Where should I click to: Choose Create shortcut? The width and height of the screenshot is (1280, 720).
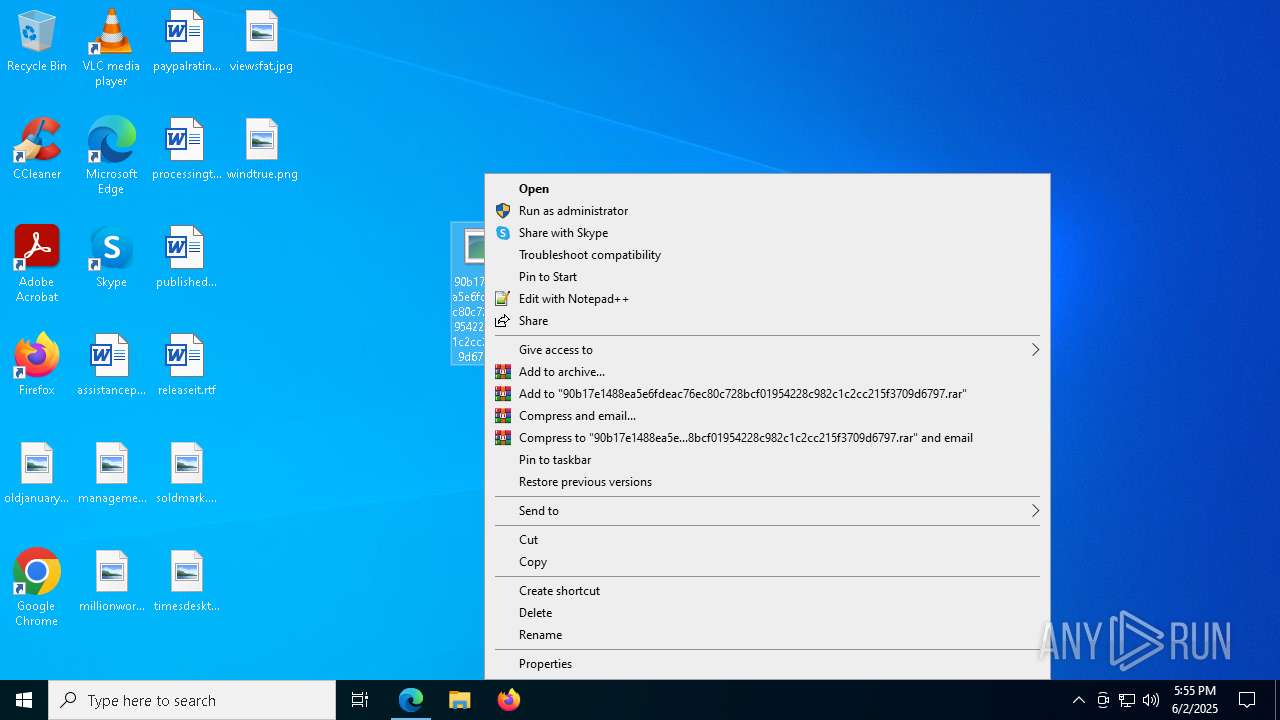click(767, 591)
